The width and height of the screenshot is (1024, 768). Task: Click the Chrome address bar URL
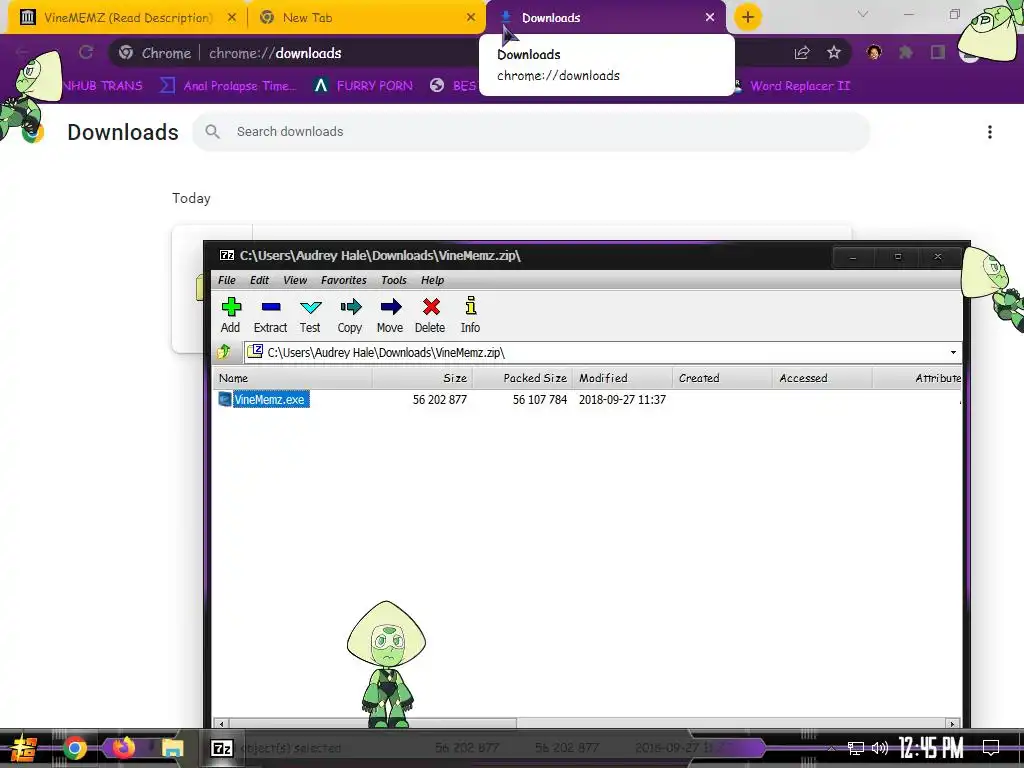pos(275,53)
